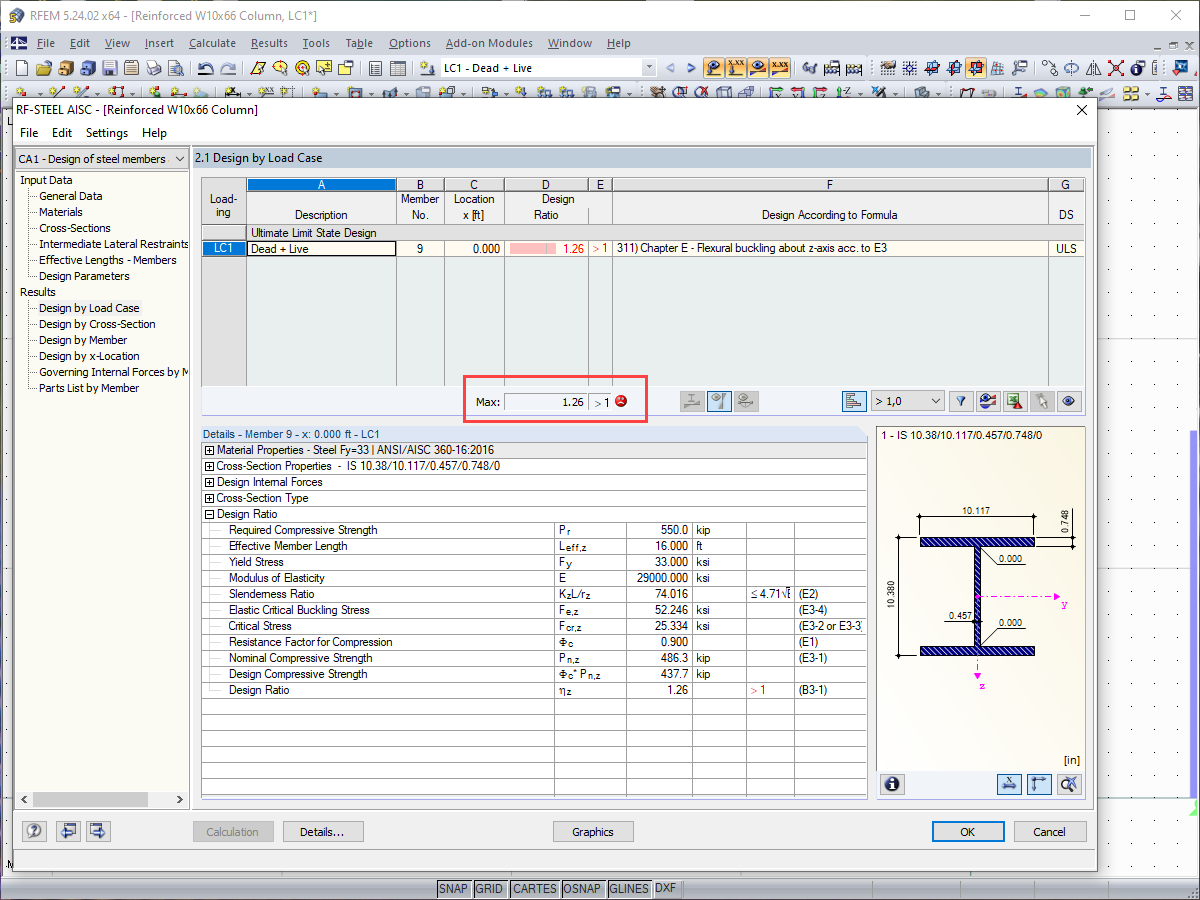Select the LC1 row header cell
1200x900 pixels.
[x=224, y=249]
